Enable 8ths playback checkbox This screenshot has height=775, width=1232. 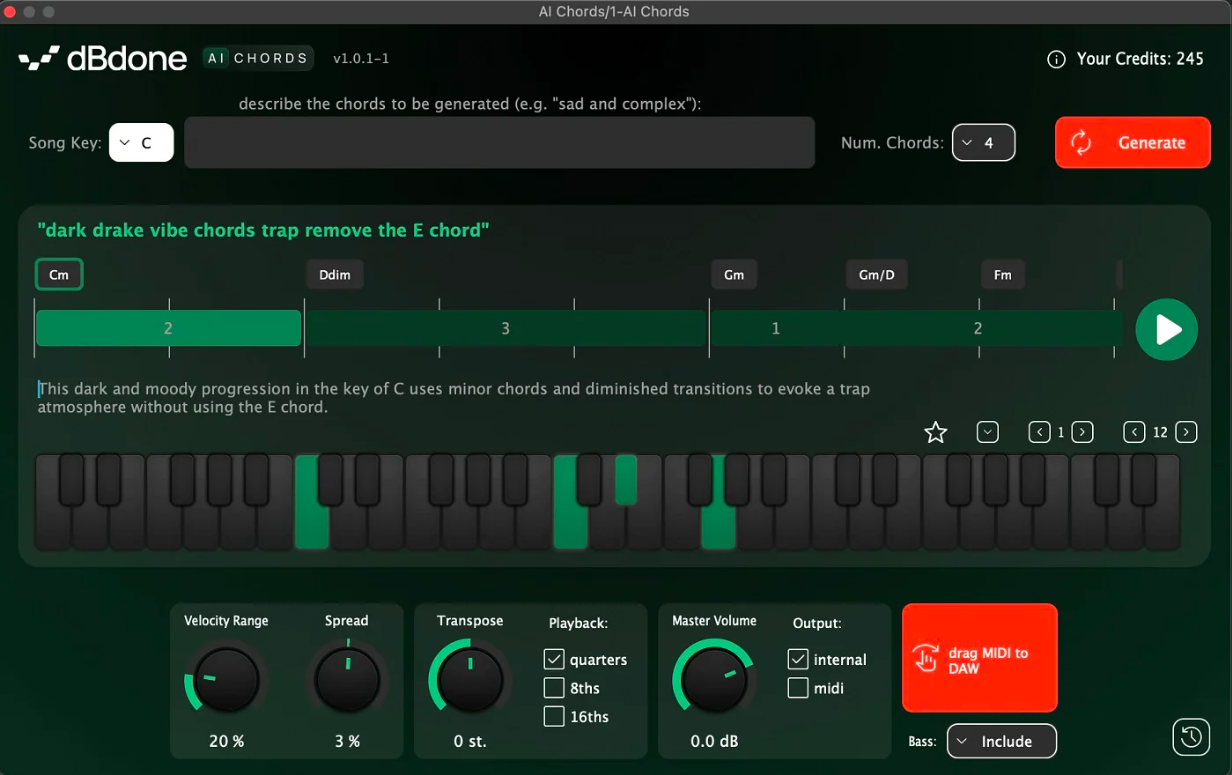(554, 687)
